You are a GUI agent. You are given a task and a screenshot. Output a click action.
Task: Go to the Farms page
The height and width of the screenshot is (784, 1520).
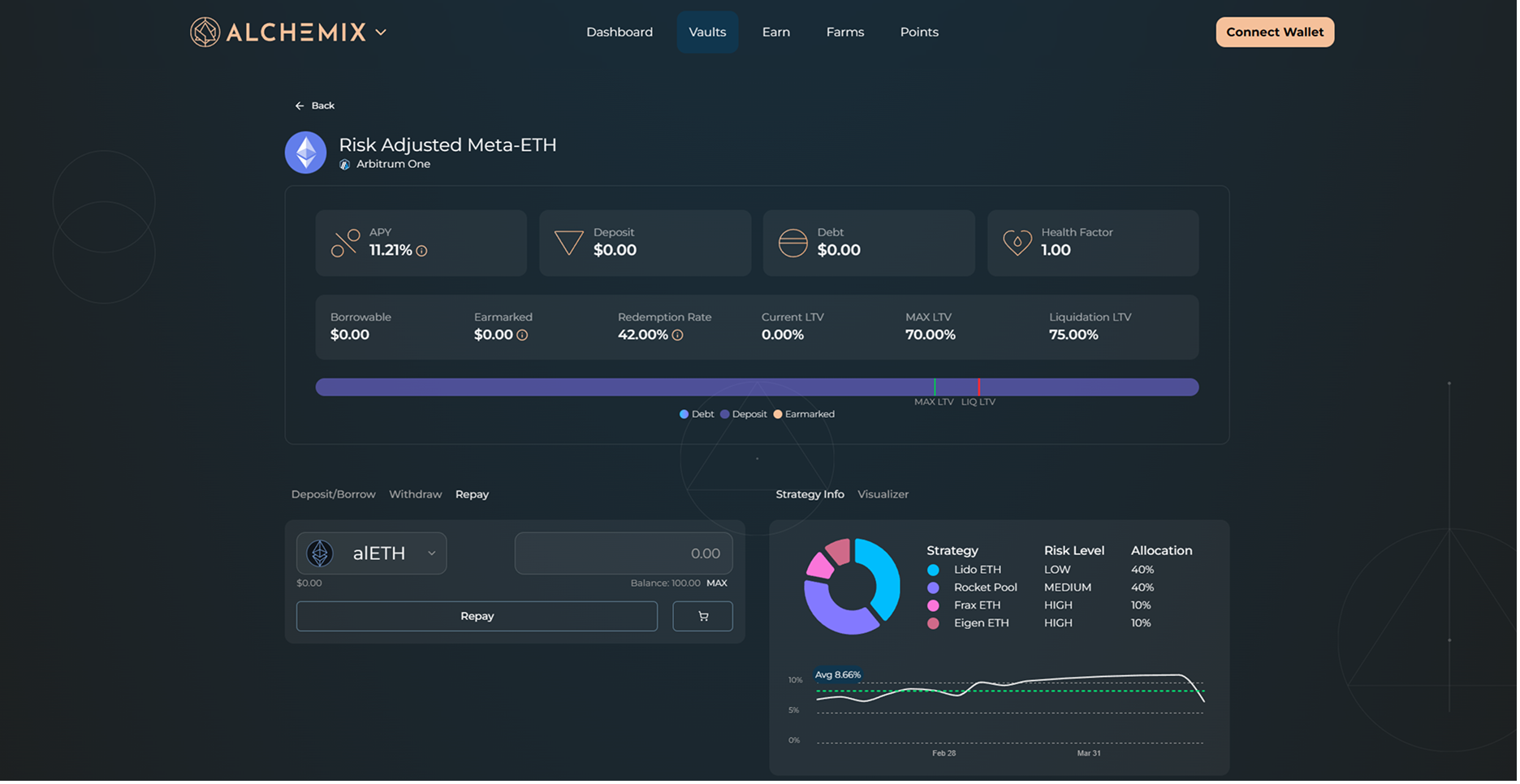tap(844, 32)
